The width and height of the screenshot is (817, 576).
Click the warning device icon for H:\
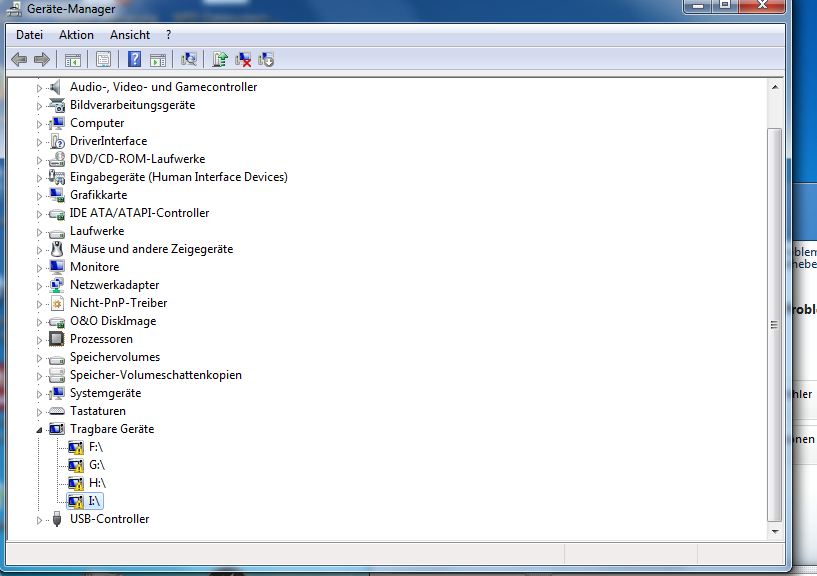(x=76, y=483)
